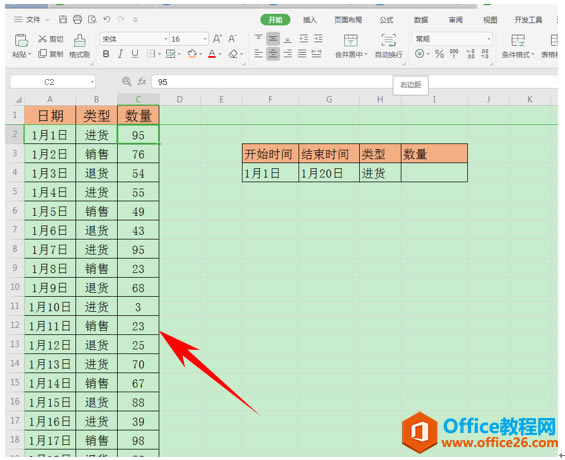Click distributed alignment icon
Viewport: 565px width, 460px height.
coord(316,54)
